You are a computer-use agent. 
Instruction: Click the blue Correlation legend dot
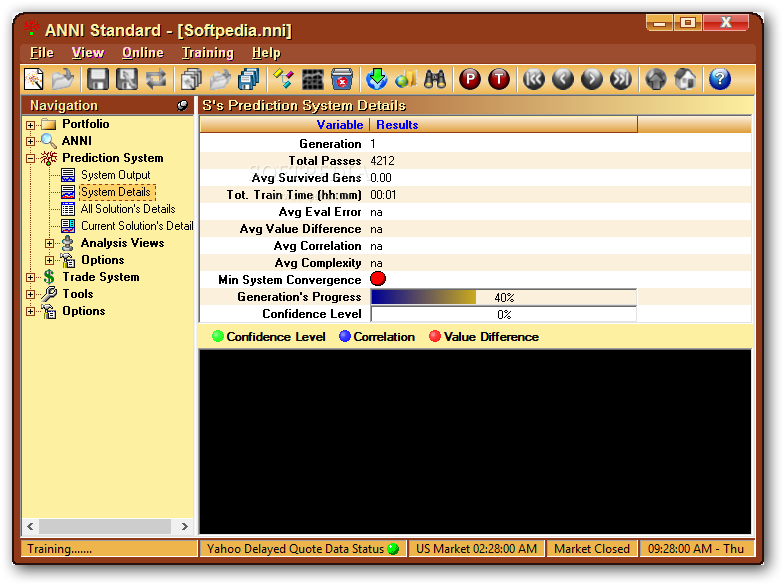tap(345, 336)
